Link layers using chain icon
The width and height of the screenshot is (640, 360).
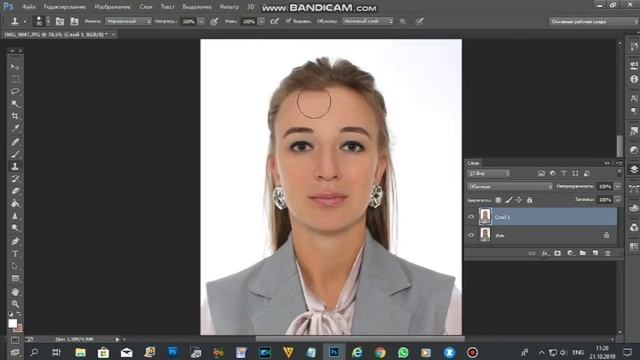click(x=531, y=253)
